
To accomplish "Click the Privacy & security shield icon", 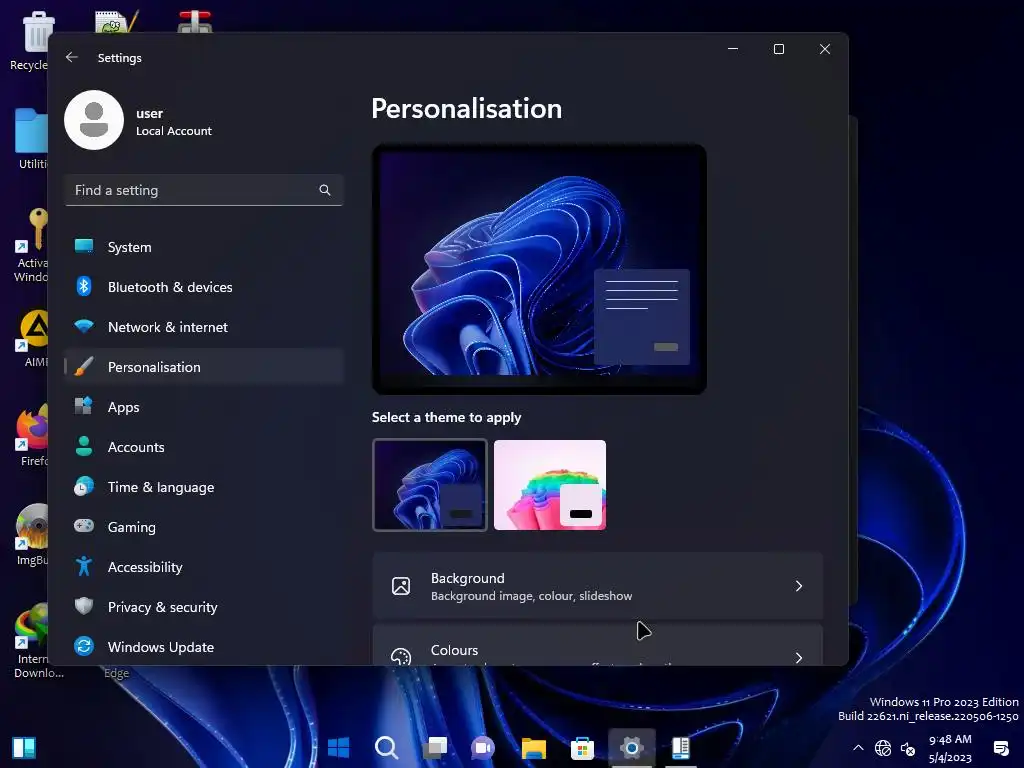I will pos(84,606).
